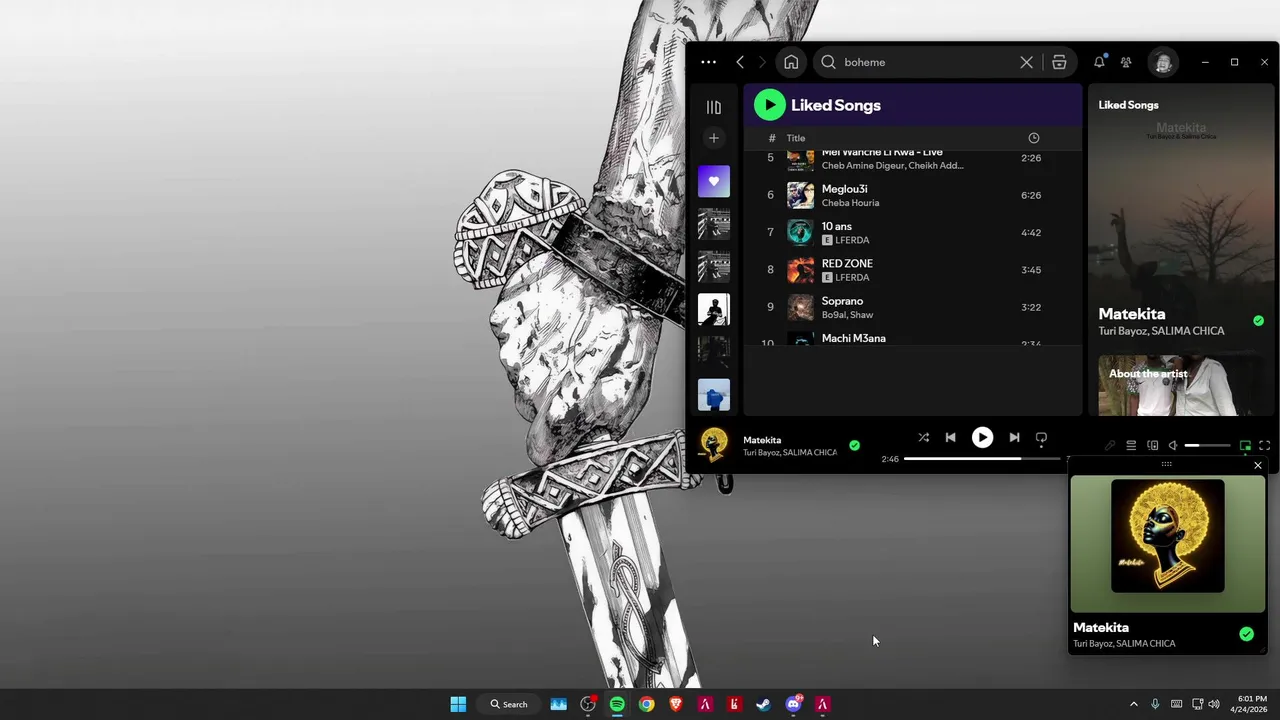Open Friend Activity icon
This screenshot has height=720, width=1280.
(x=1126, y=62)
